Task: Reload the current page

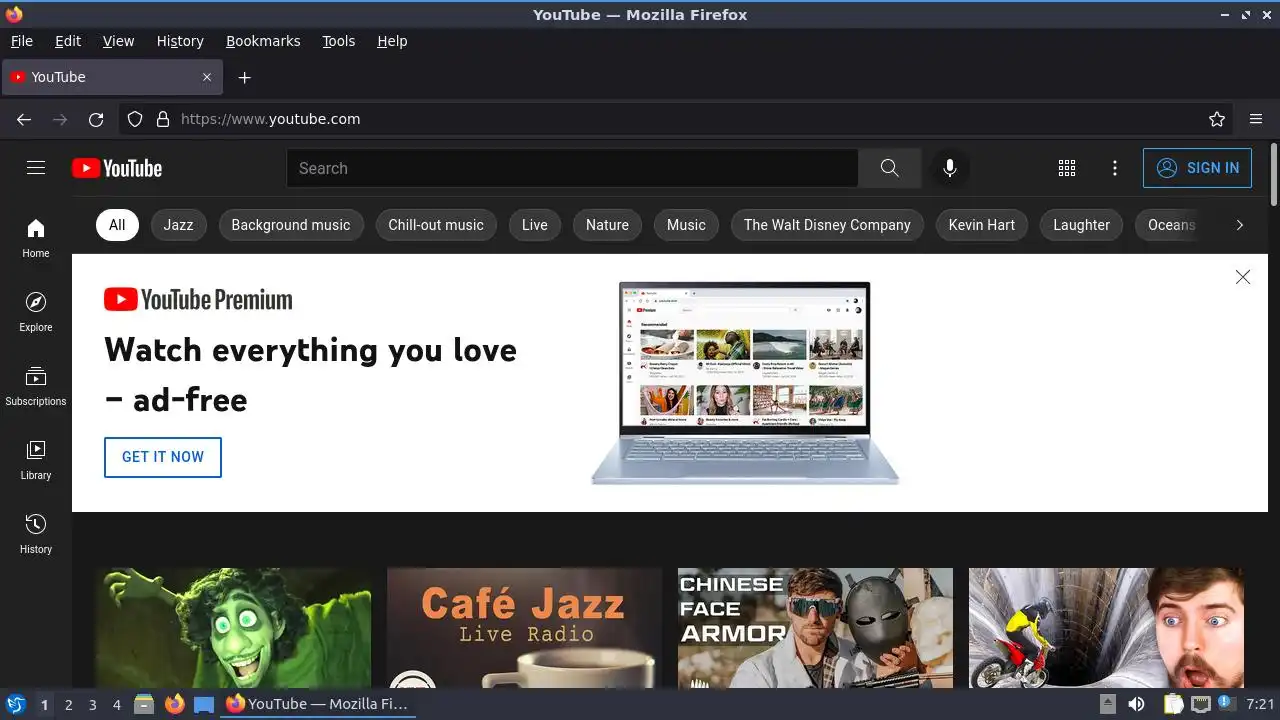Action: tap(96, 119)
